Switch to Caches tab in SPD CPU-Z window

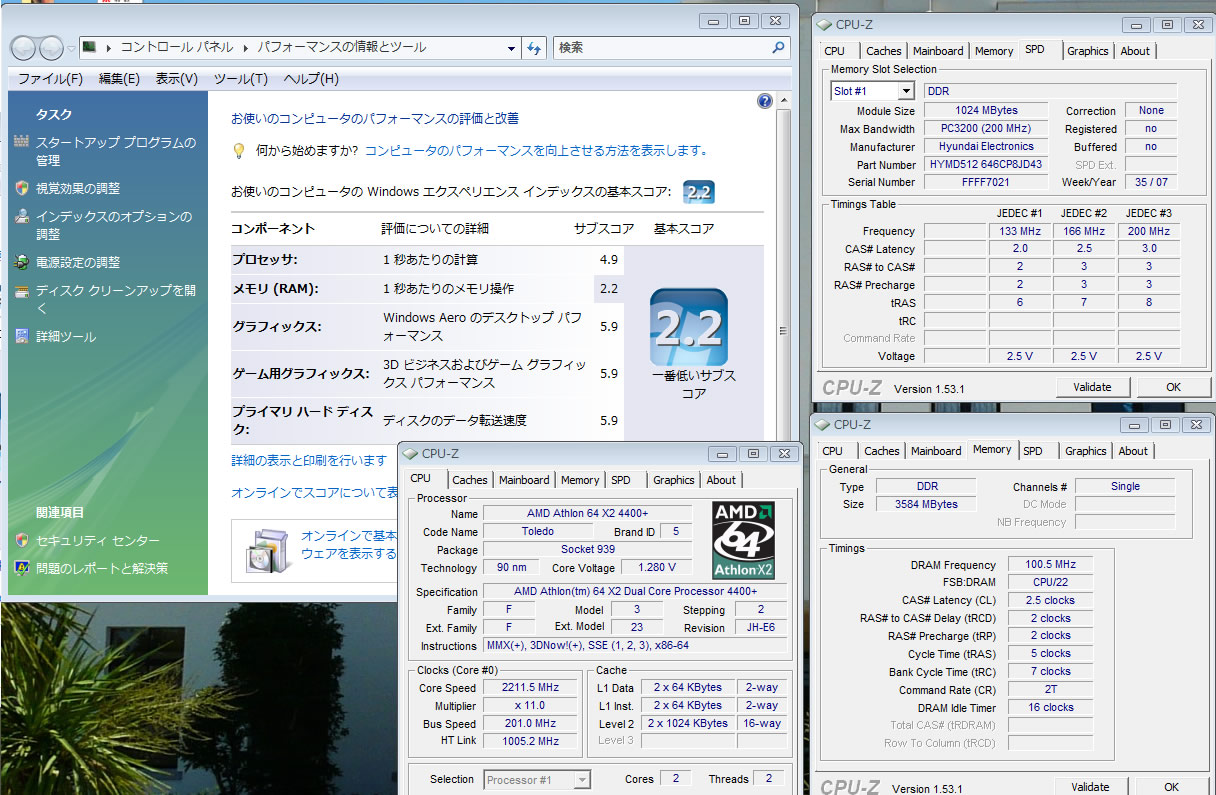click(883, 51)
